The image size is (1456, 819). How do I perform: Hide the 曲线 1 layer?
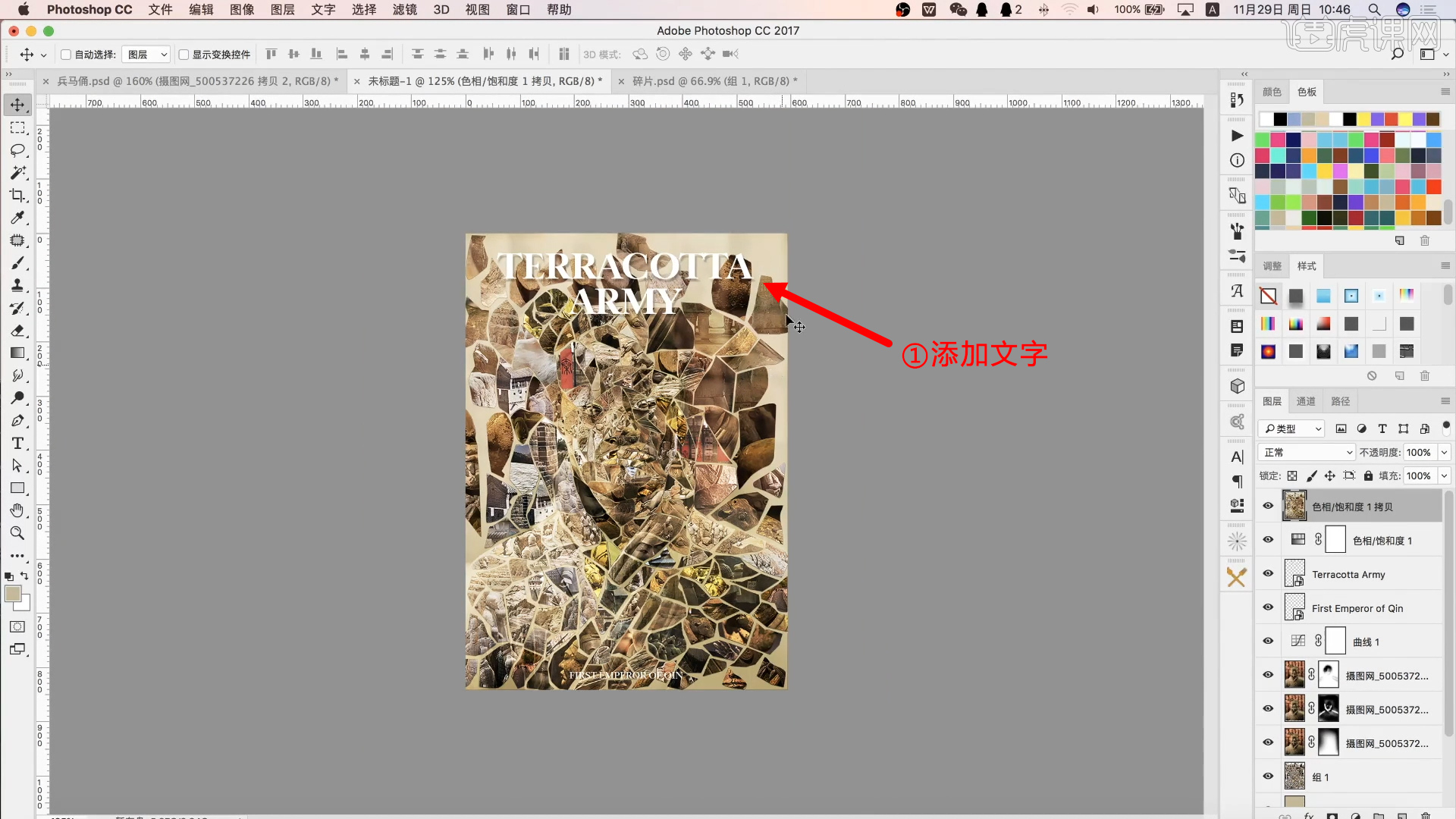pyautogui.click(x=1268, y=641)
